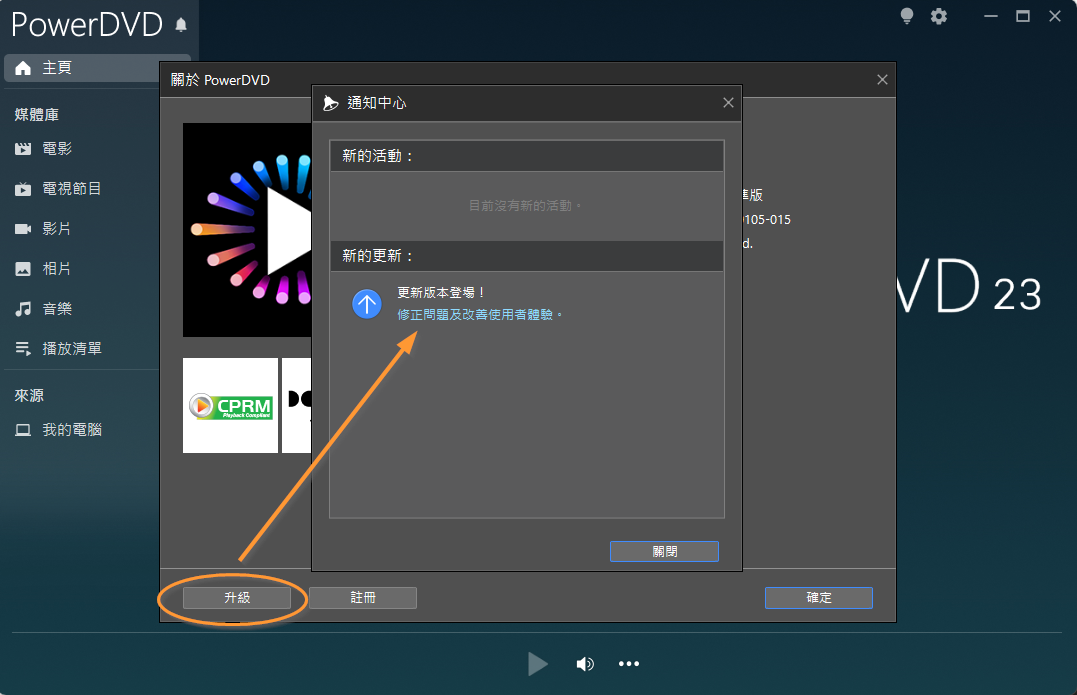
Task: Click the 註冊 register button
Action: [363, 597]
